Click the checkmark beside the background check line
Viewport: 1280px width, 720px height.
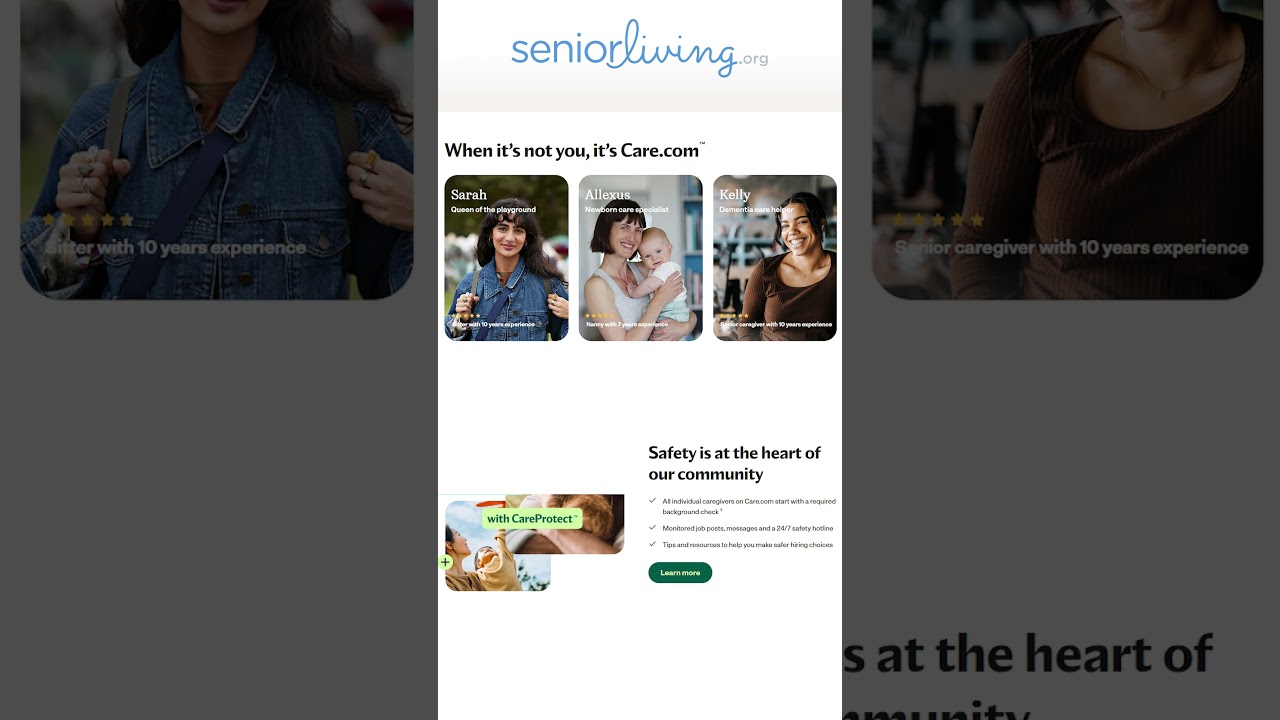click(x=652, y=501)
